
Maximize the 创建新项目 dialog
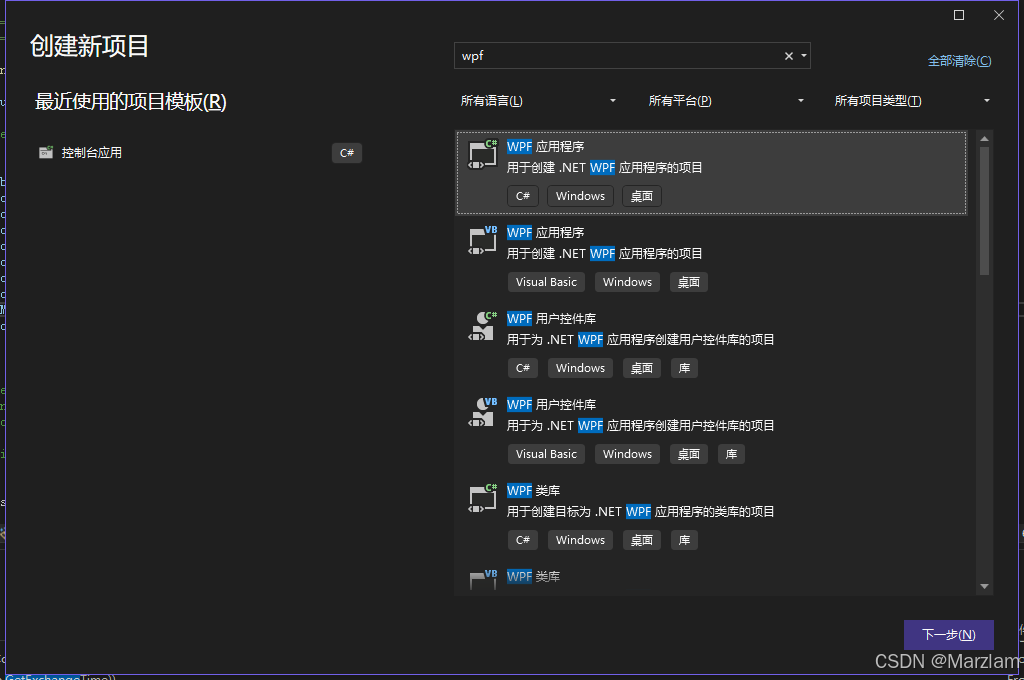pyautogui.click(x=959, y=15)
